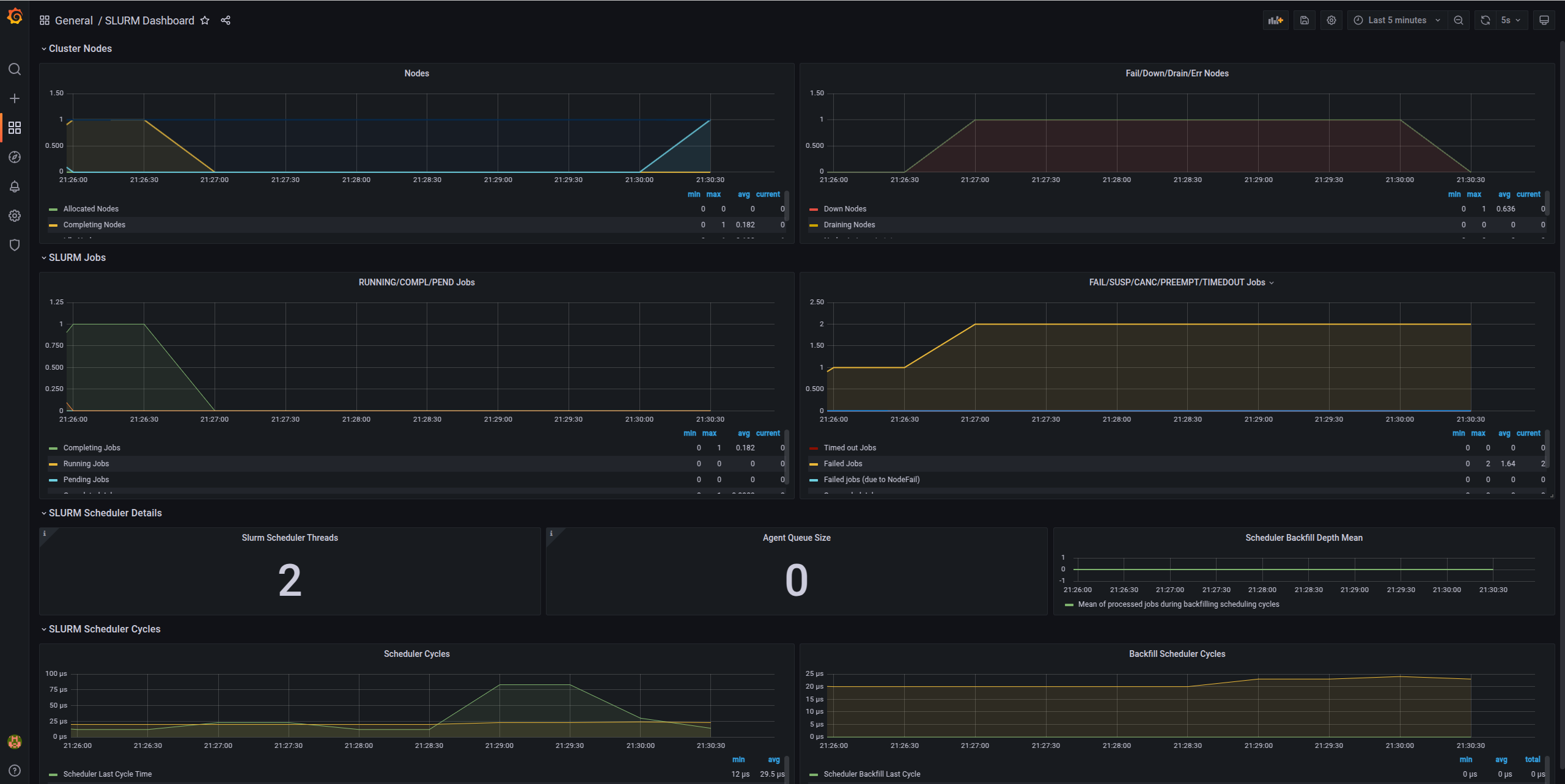1565x784 pixels.
Task: Enable kiosk mode with the TV icon
Action: (x=1544, y=20)
